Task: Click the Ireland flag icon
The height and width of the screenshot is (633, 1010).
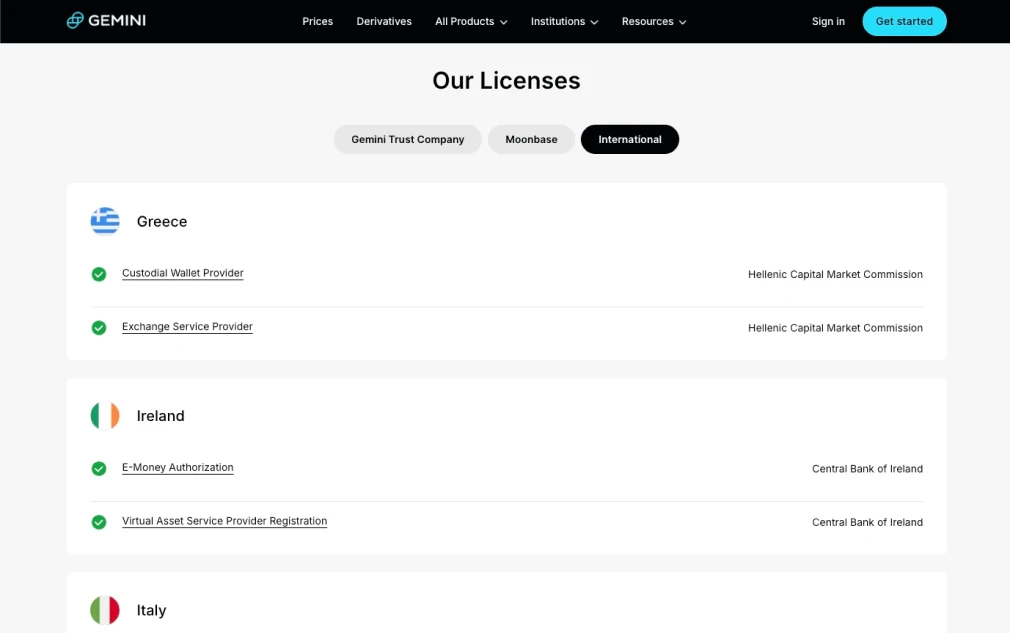Action: [x=105, y=416]
